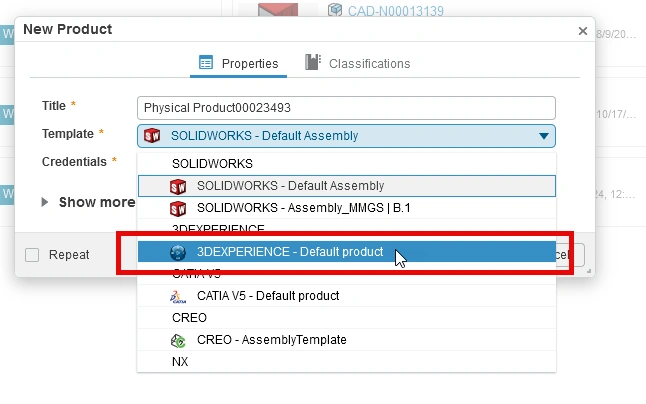This screenshot has height=404, width=646.
Task: Pick the CREO - AssemblyTemplate option
Action: pyautogui.click(x=271, y=340)
